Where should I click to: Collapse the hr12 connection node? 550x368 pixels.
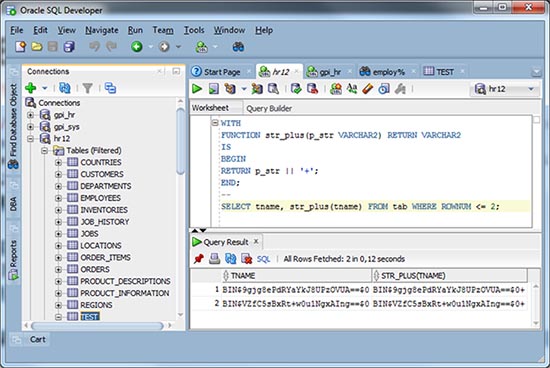coord(31,139)
